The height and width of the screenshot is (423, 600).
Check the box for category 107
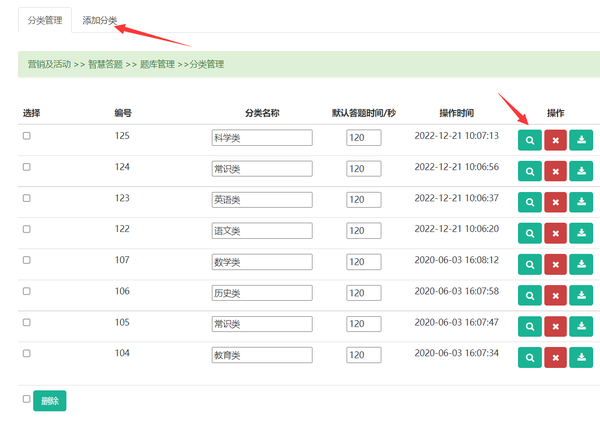click(26, 260)
